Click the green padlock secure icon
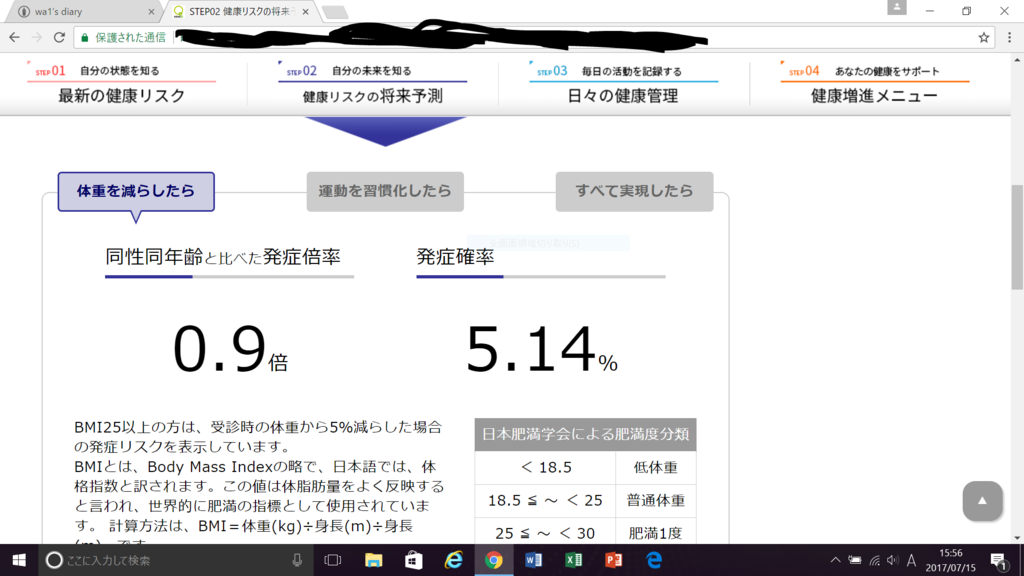 pyautogui.click(x=84, y=38)
